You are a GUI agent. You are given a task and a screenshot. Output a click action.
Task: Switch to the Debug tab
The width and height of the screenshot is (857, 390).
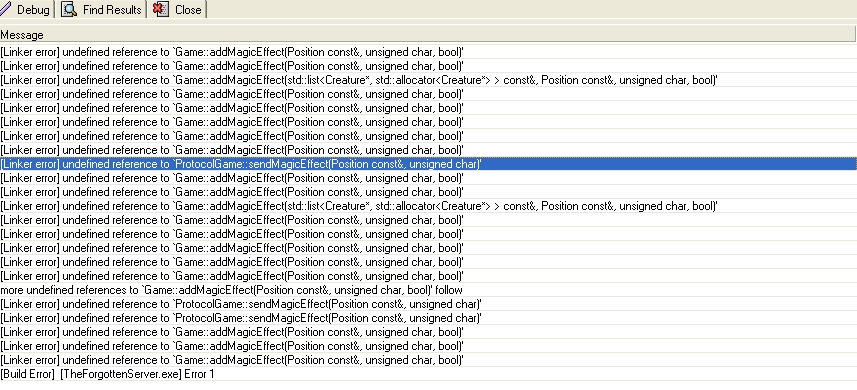click(26, 10)
